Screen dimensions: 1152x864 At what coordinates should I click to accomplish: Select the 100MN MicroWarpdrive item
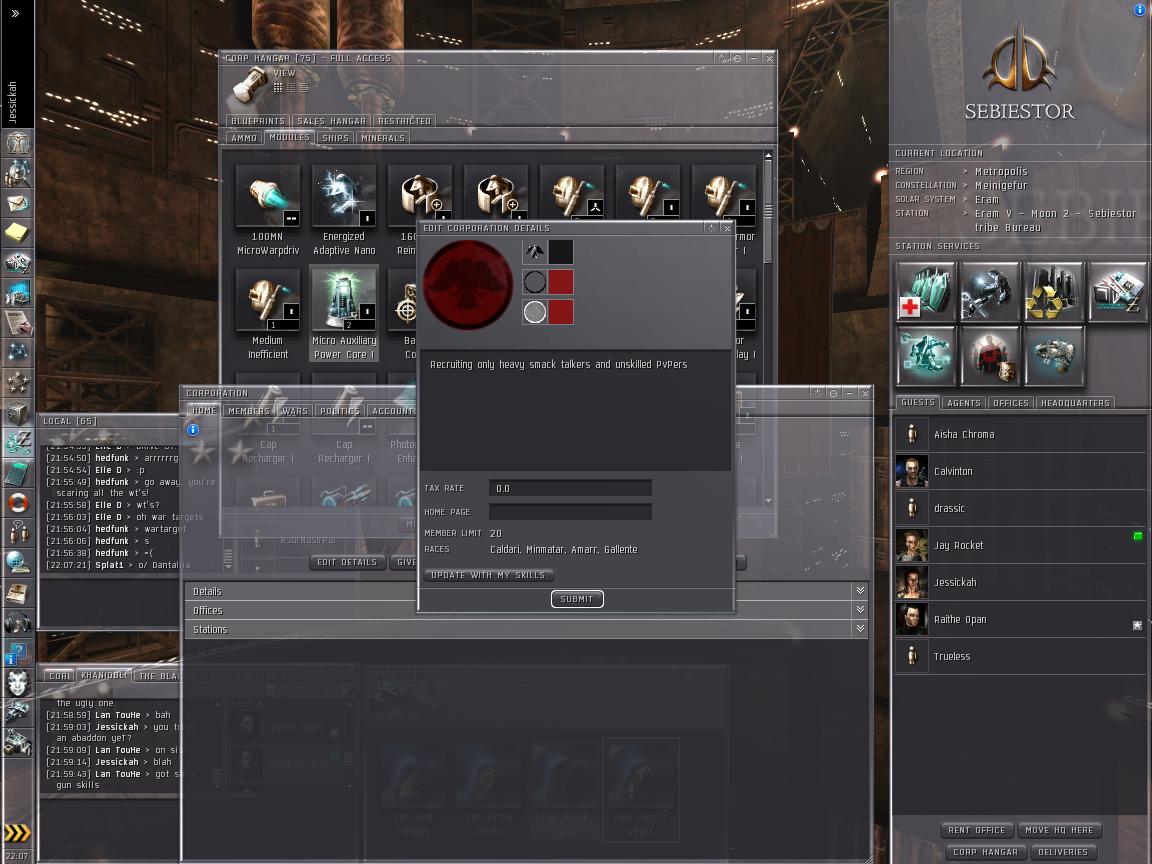pos(267,211)
